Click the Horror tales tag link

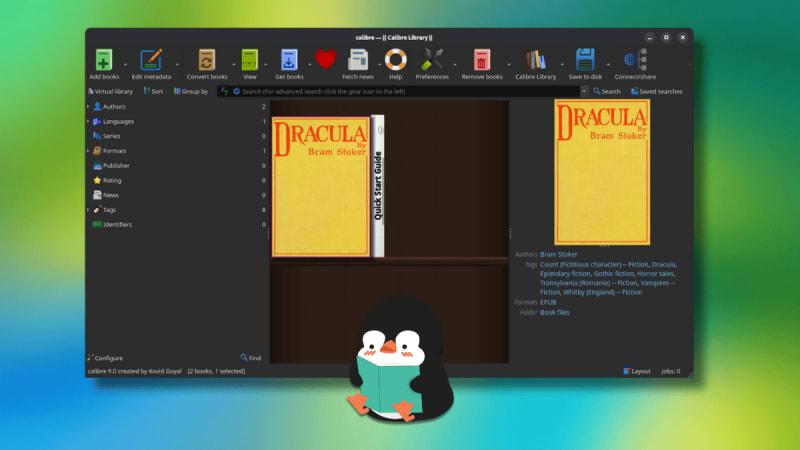coord(656,273)
